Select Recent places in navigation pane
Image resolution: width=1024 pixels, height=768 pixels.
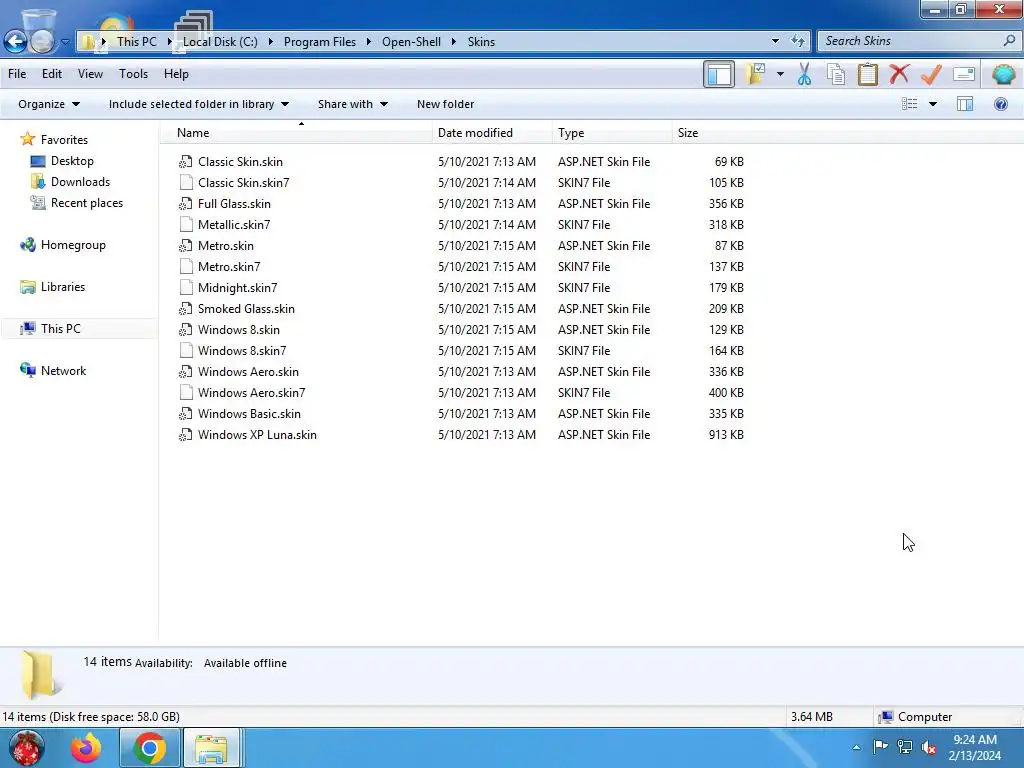[x=87, y=202]
